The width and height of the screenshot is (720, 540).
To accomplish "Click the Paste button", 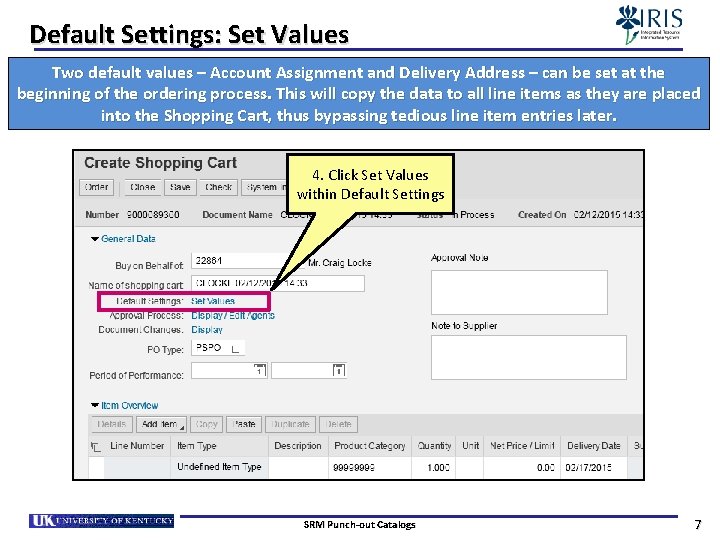I will (244, 424).
